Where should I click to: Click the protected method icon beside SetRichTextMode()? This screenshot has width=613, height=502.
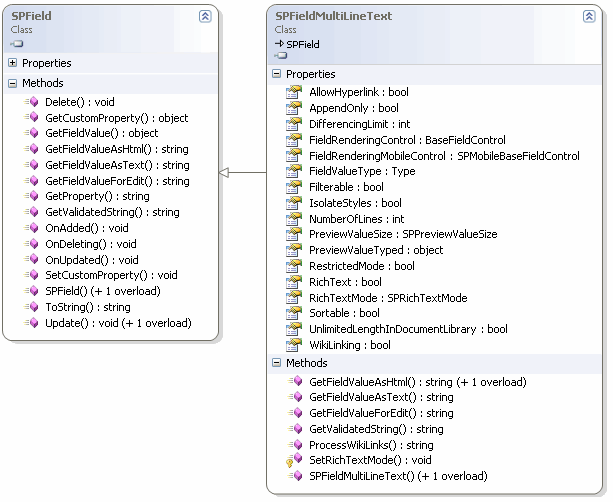click(x=295, y=460)
